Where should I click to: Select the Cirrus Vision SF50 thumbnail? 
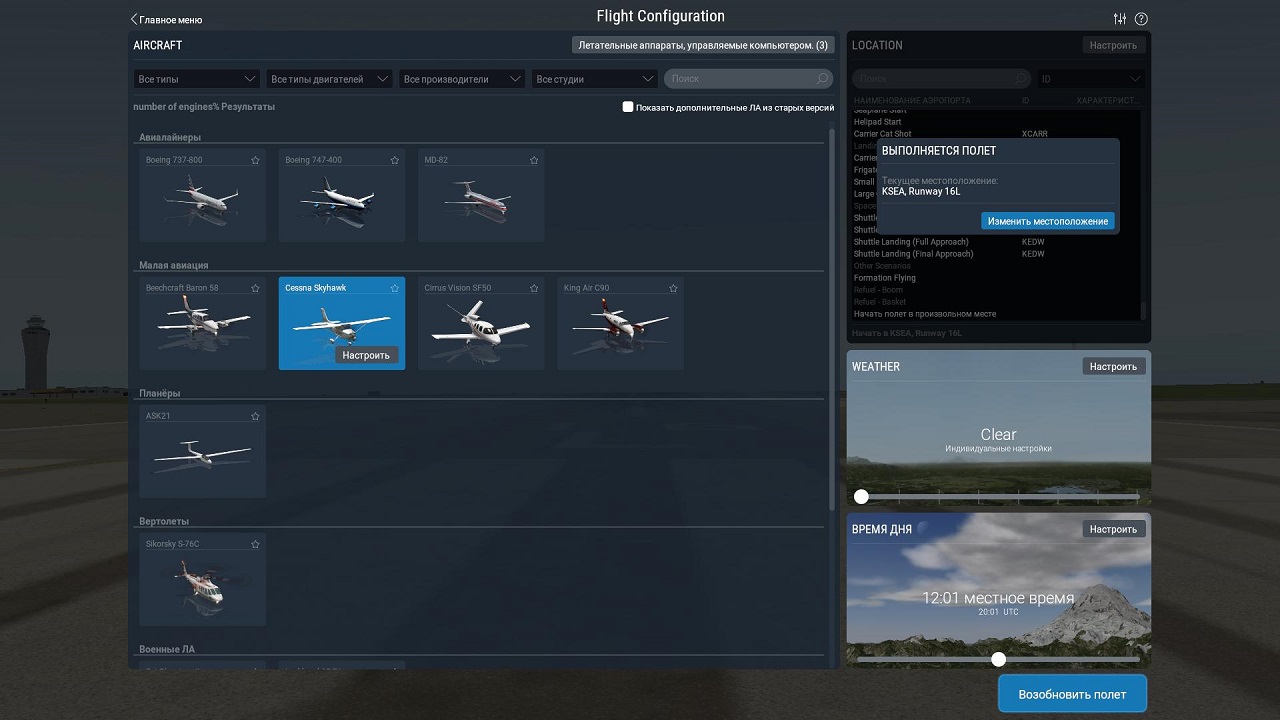coord(481,324)
